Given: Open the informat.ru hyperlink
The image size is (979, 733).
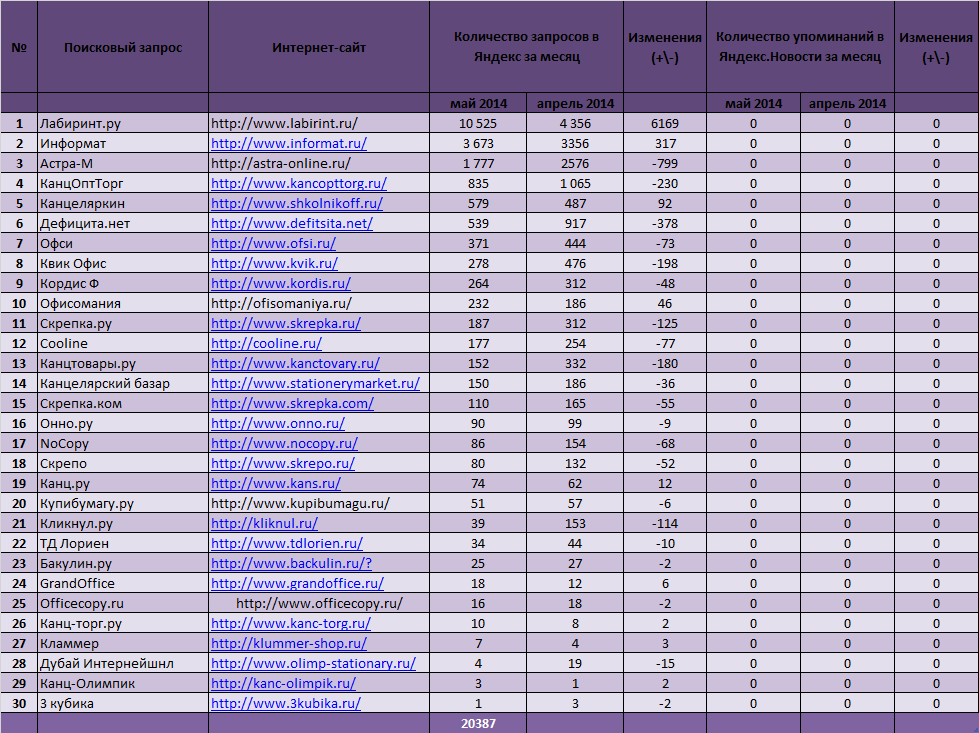Looking at the screenshot, I should 288,144.
